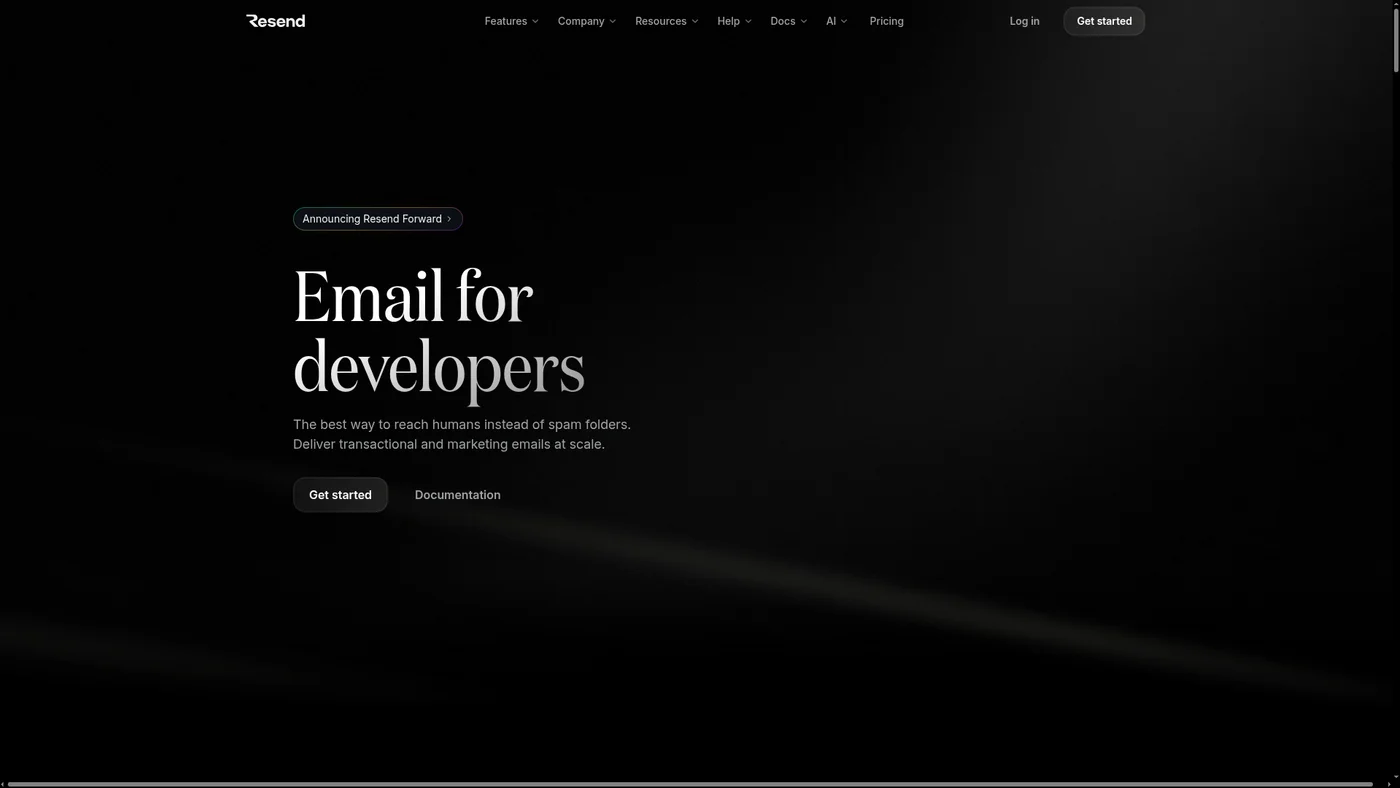The image size is (1400, 788).
Task: Open the Announcing Resend Forward banner
Action: [378, 219]
